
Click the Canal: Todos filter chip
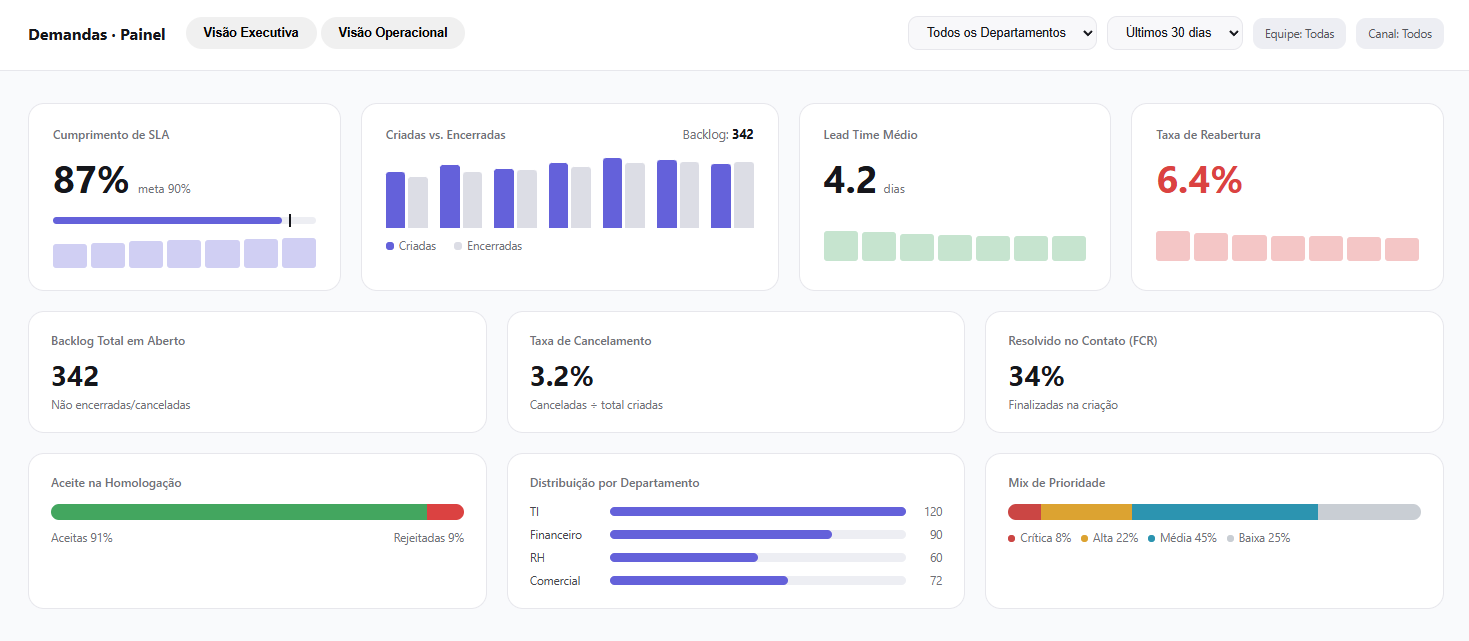click(x=1400, y=33)
